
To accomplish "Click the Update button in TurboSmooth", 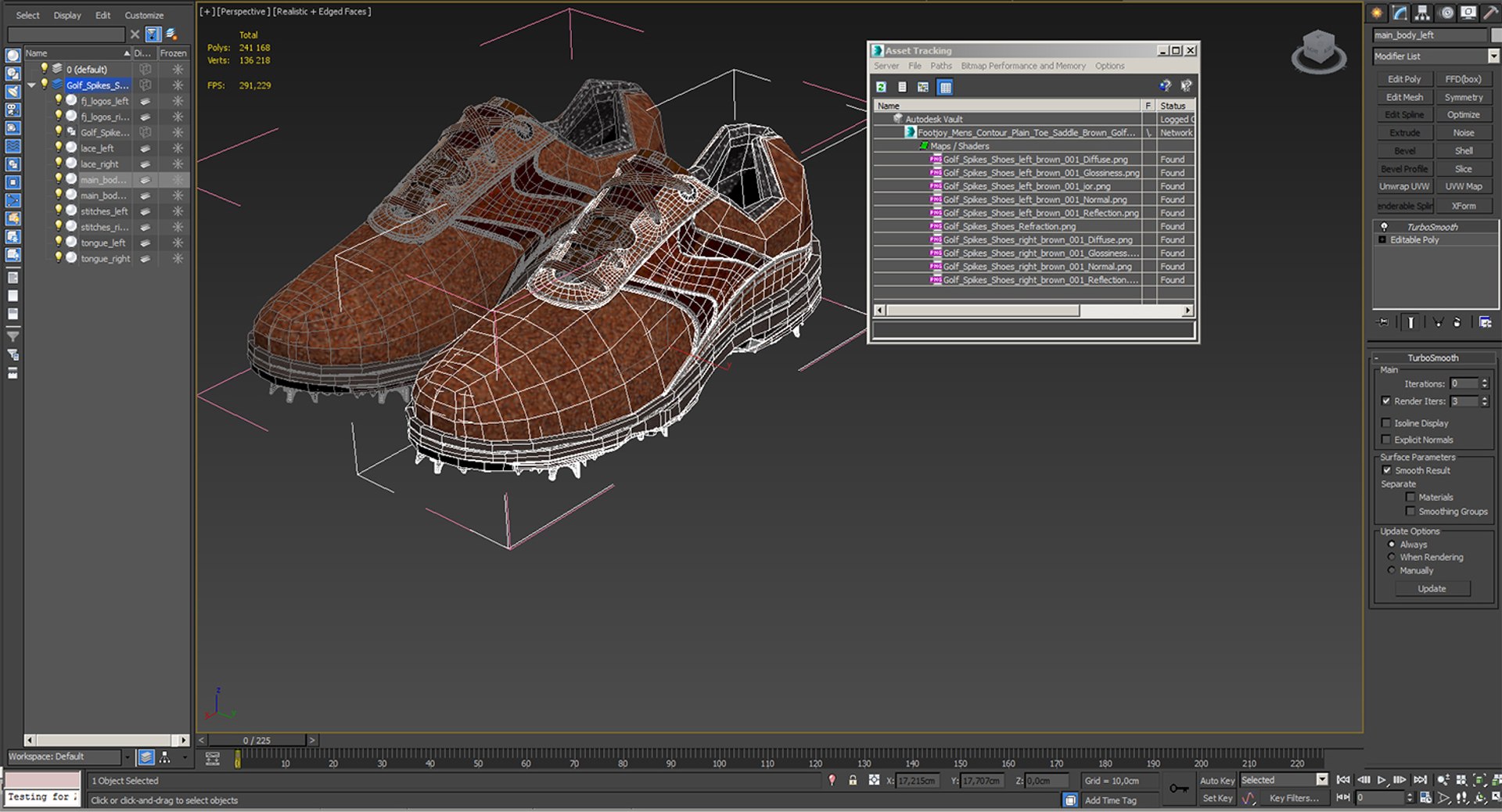I will tap(1432, 588).
